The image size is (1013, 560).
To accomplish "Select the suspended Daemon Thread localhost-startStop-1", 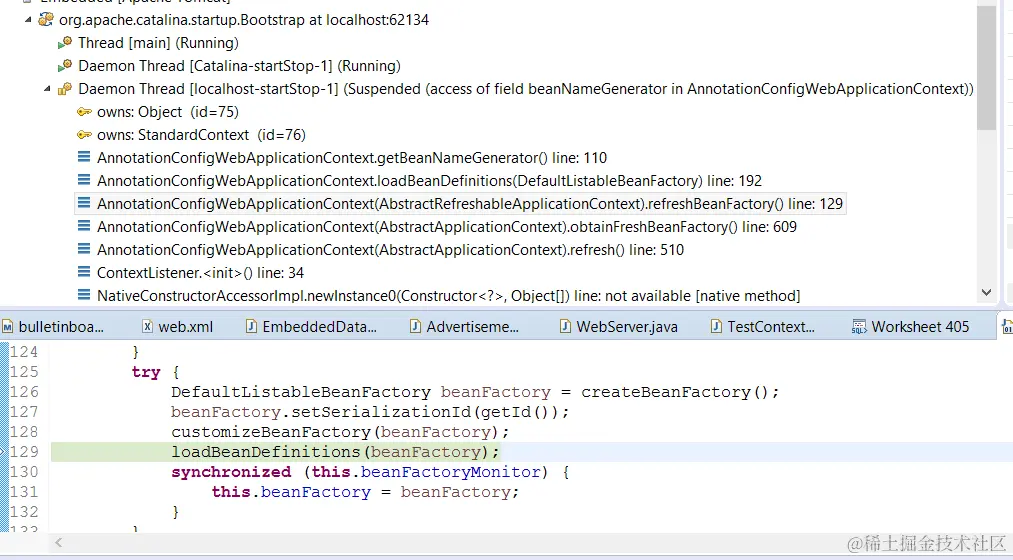I will click(x=526, y=89).
